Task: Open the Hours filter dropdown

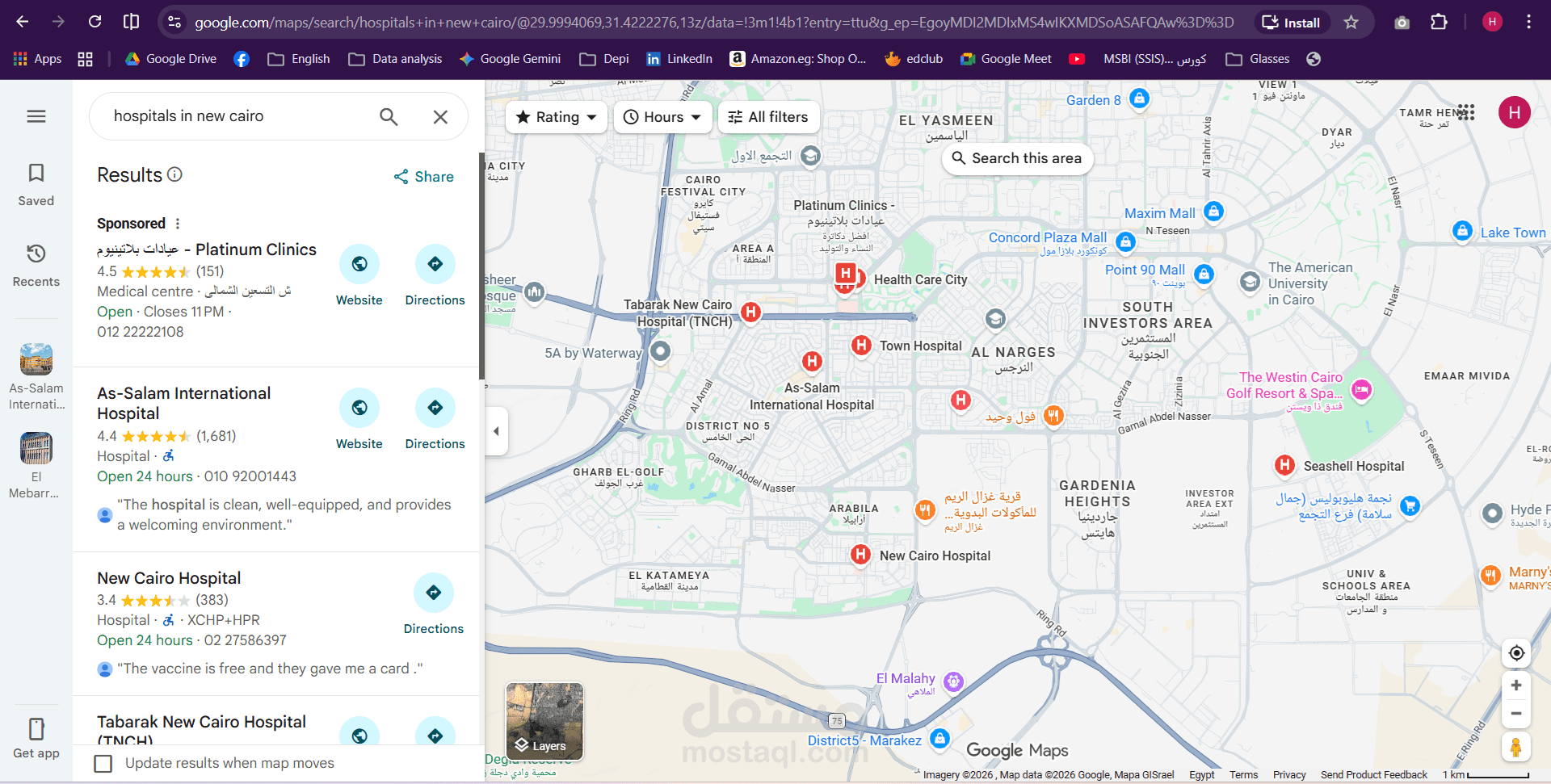Action: pos(662,116)
